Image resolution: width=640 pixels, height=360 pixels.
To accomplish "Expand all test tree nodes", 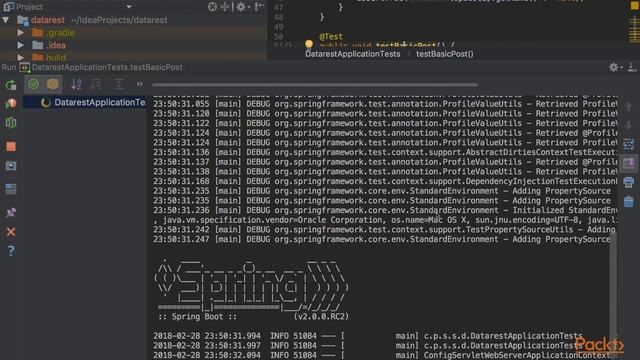I will pos(119,84).
